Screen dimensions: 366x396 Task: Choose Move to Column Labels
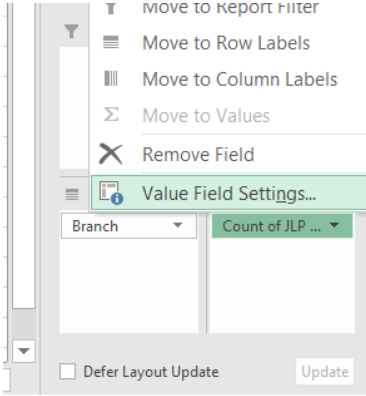240,79
